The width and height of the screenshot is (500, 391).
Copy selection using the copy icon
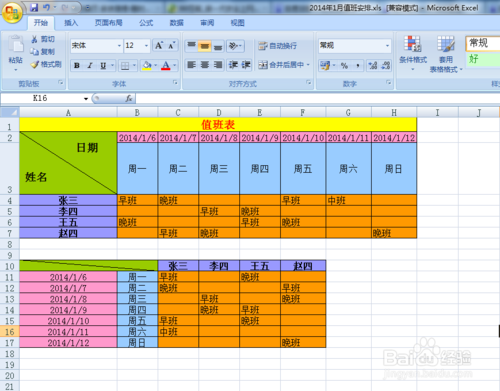pos(34,52)
